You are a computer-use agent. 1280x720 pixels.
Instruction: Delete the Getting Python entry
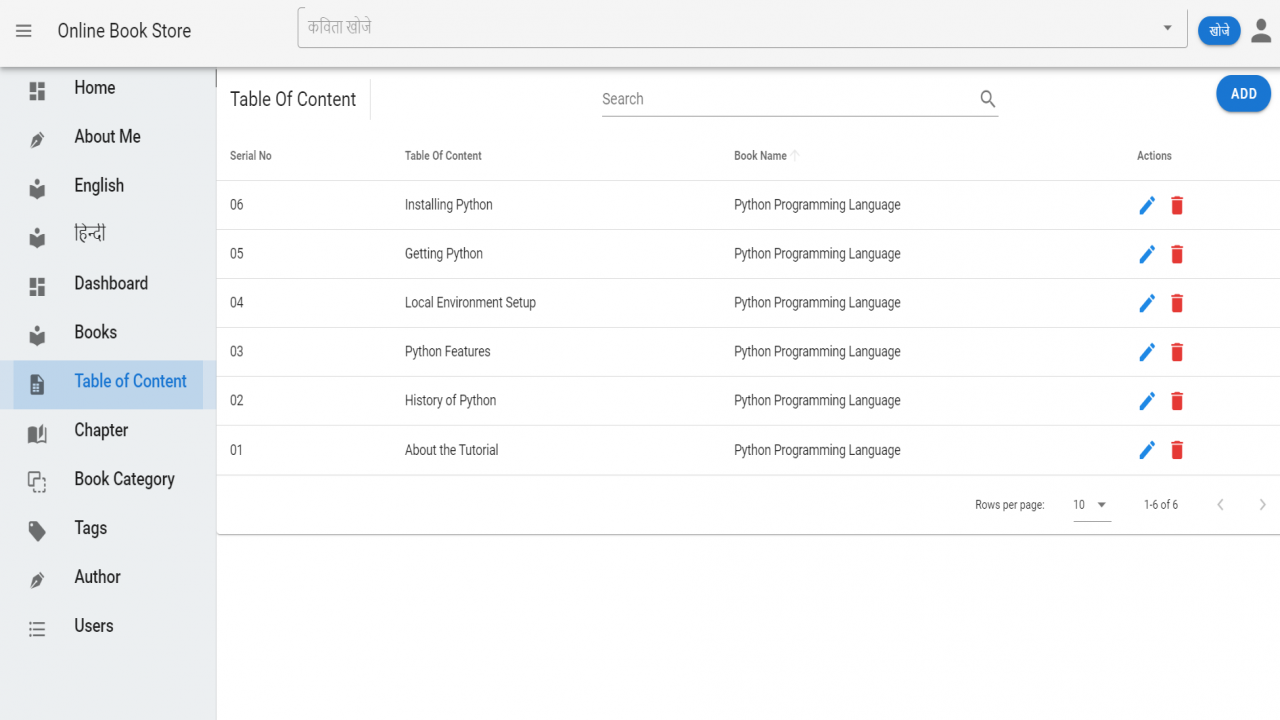coord(1177,254)
